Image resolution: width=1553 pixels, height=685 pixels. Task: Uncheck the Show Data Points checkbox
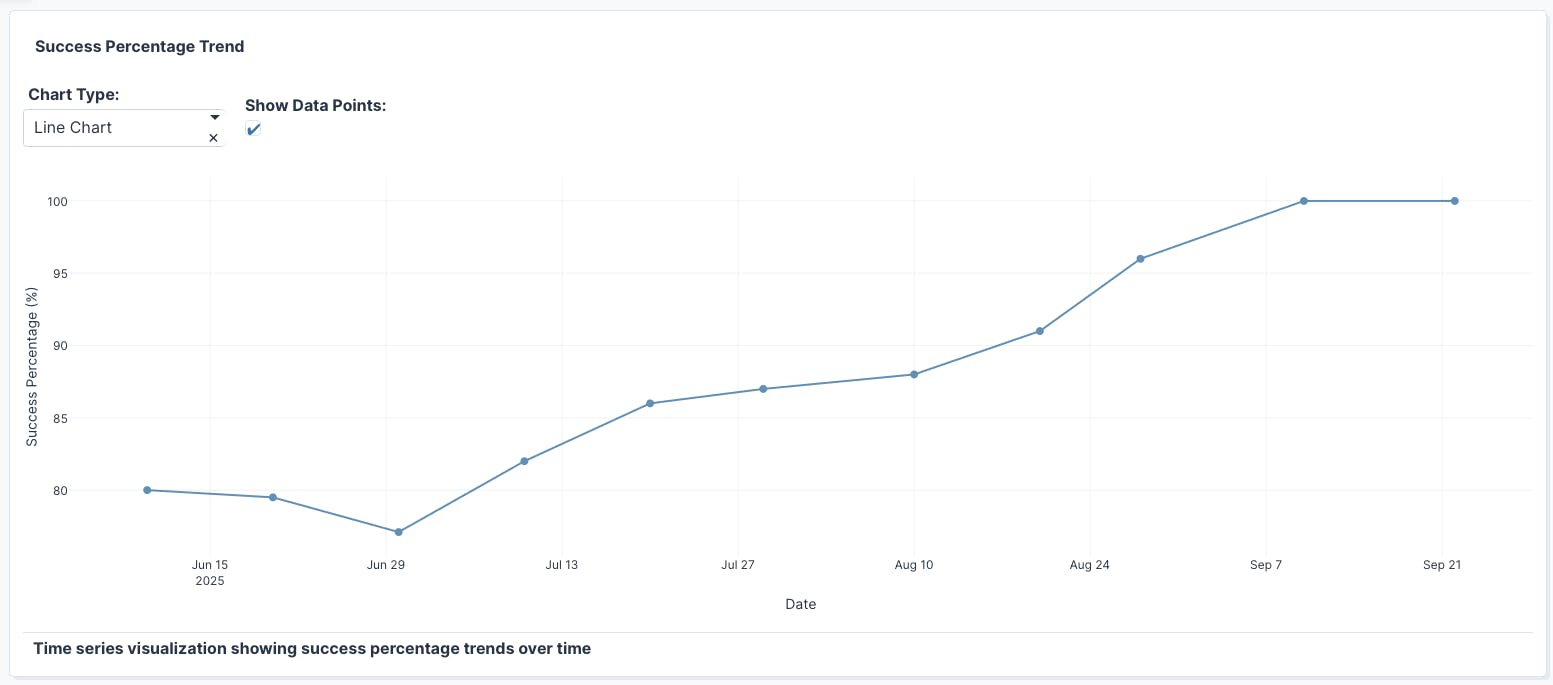pyautogui.click(x=253, y=129)
